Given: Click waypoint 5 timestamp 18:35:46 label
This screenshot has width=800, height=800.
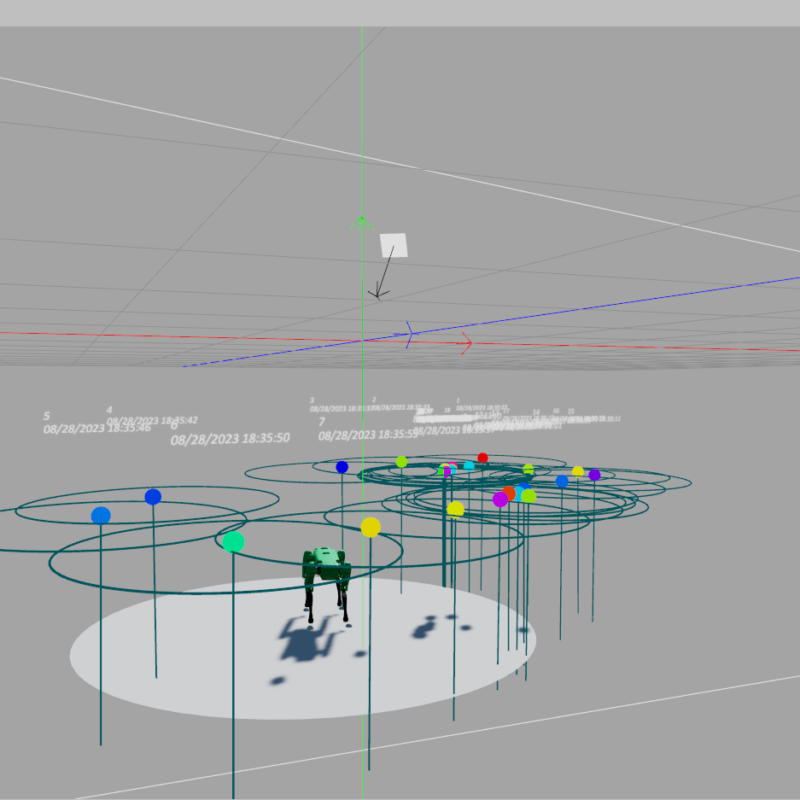Looking at the screenshot, I should (x=97, y=428).
